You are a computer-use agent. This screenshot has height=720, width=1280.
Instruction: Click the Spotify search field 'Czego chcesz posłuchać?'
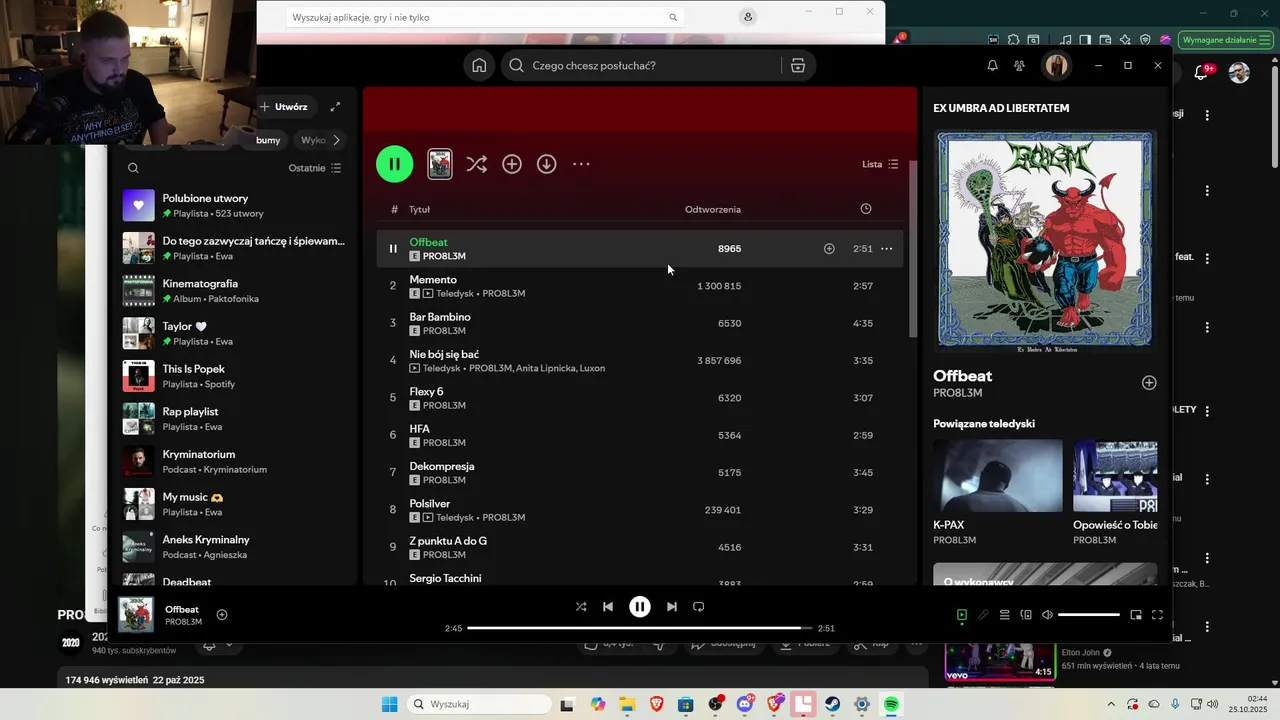tap(640, 65)
